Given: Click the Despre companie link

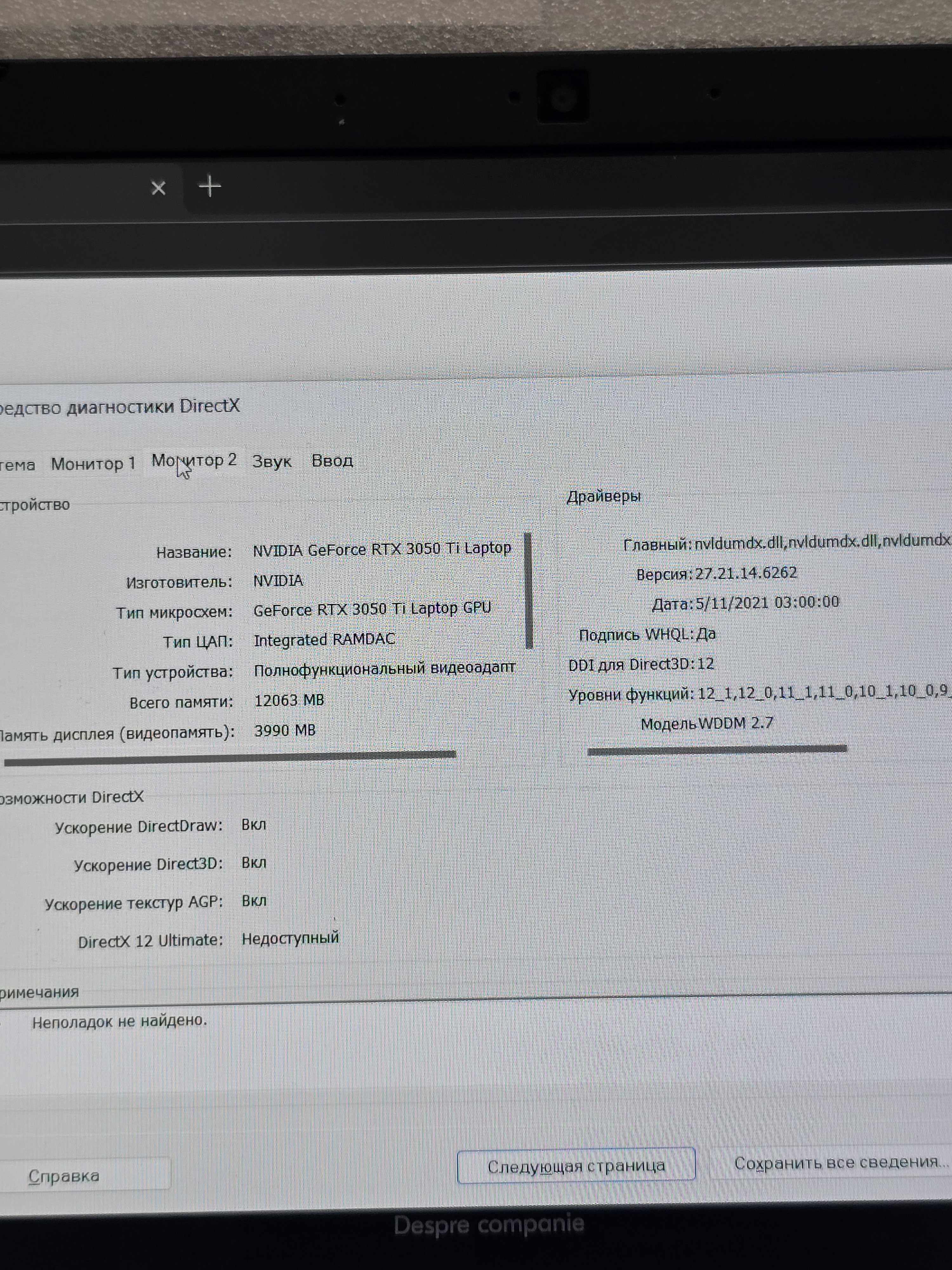Looking at the screenshot, I should point(489,1225).
